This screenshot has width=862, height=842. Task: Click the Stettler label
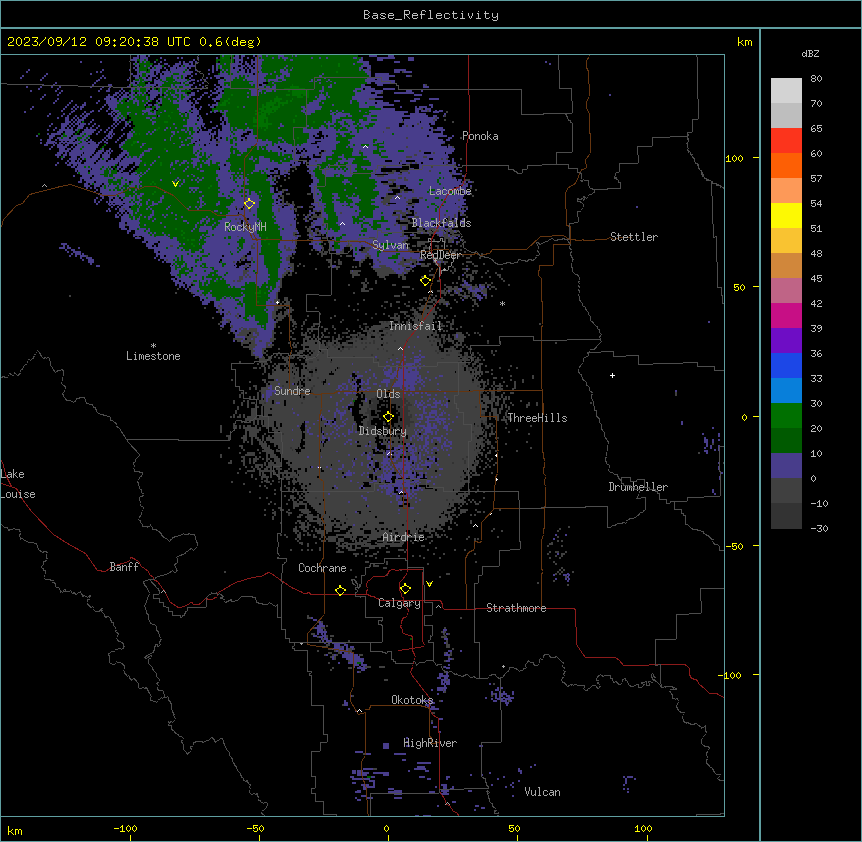(x=634, y=237)
